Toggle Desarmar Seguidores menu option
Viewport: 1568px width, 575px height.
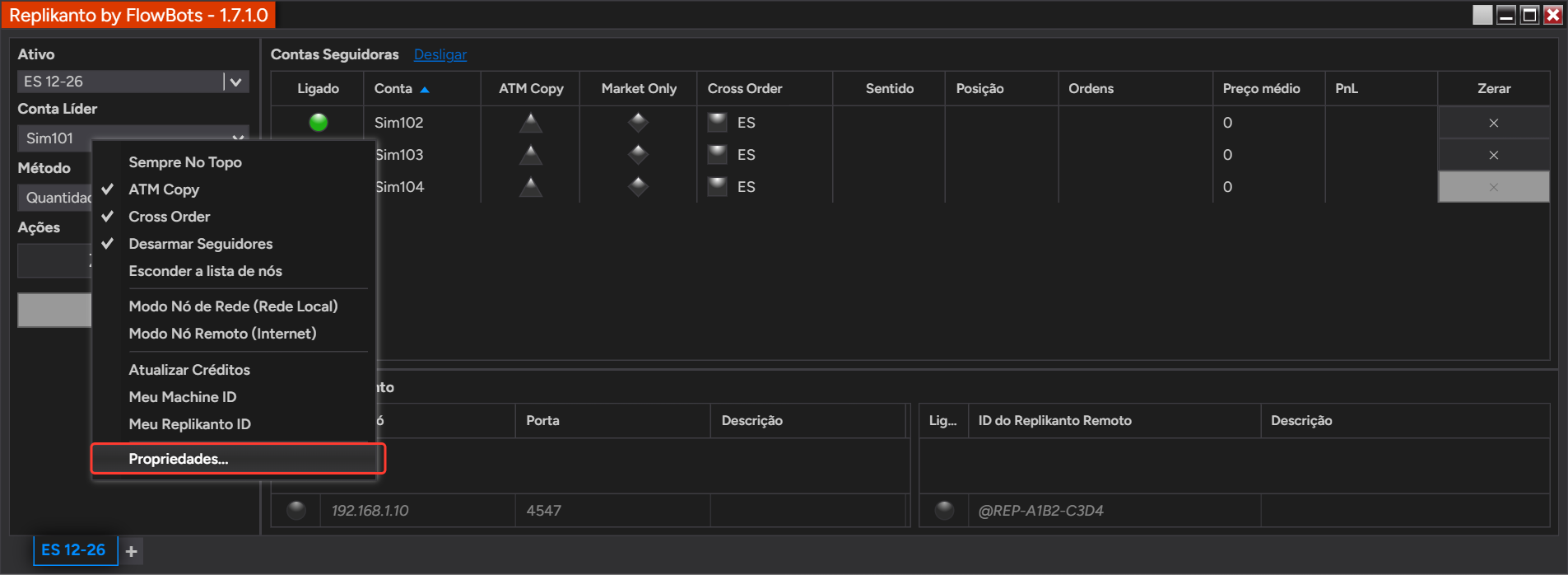coord(234,244)
